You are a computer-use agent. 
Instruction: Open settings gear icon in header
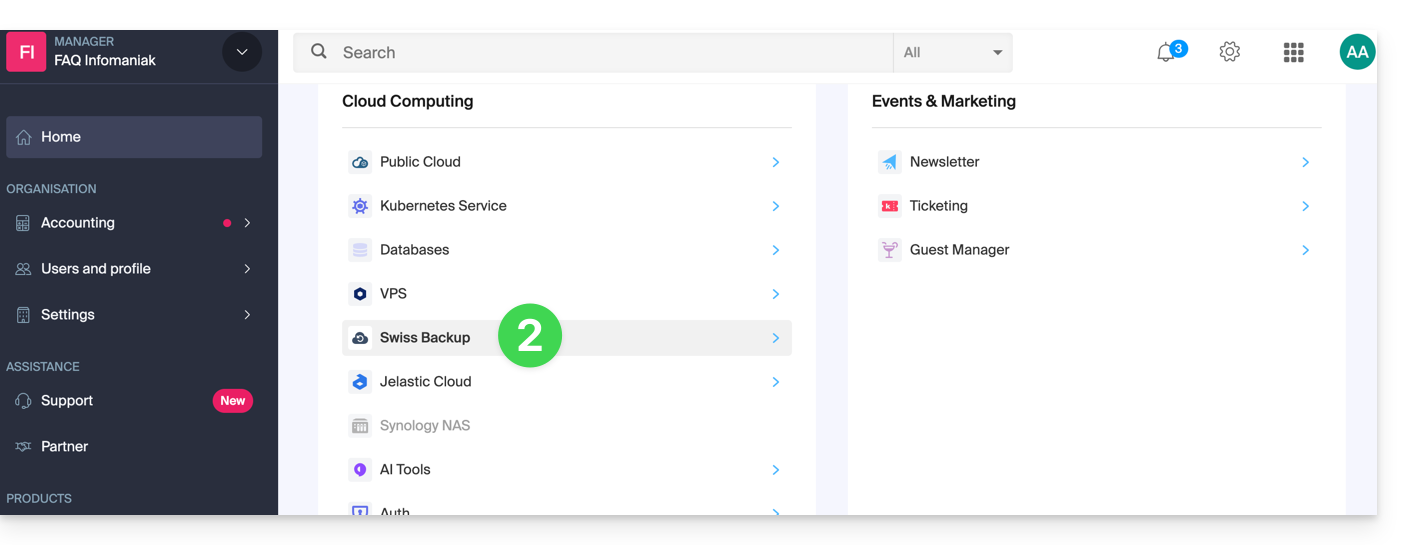click(x=1229, y=52)
